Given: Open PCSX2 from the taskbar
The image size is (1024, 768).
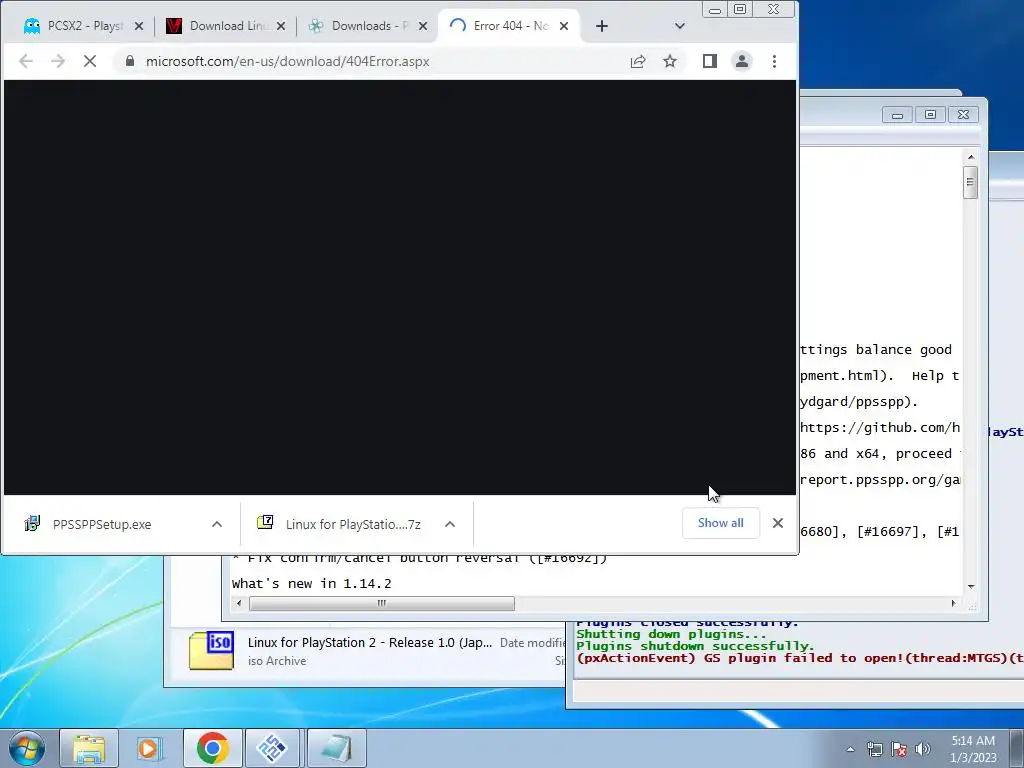Looking at the screenshot, I should pyautogui.click(x=272, y=748).
